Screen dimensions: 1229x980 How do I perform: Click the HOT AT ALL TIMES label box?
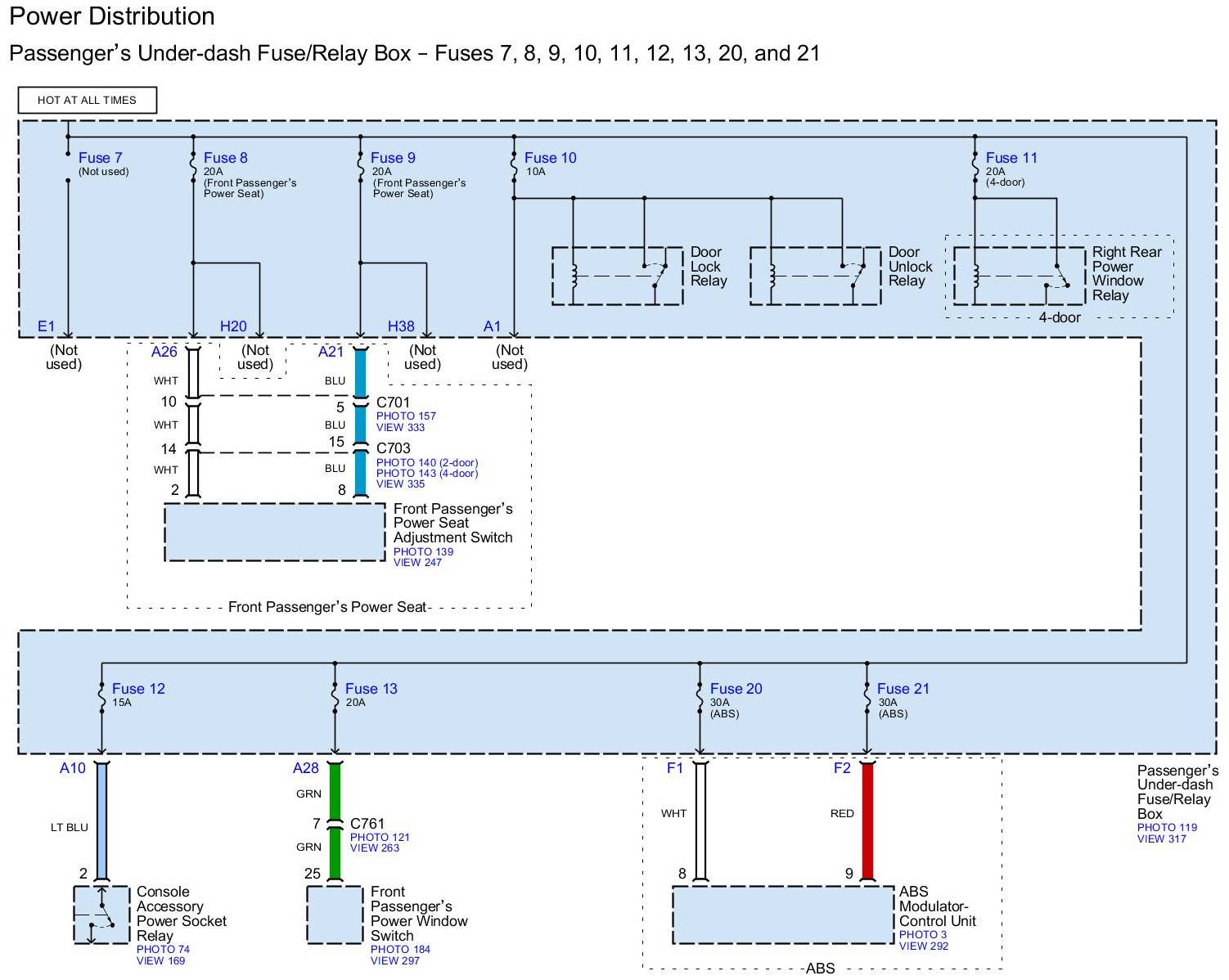tap(87, 100)
